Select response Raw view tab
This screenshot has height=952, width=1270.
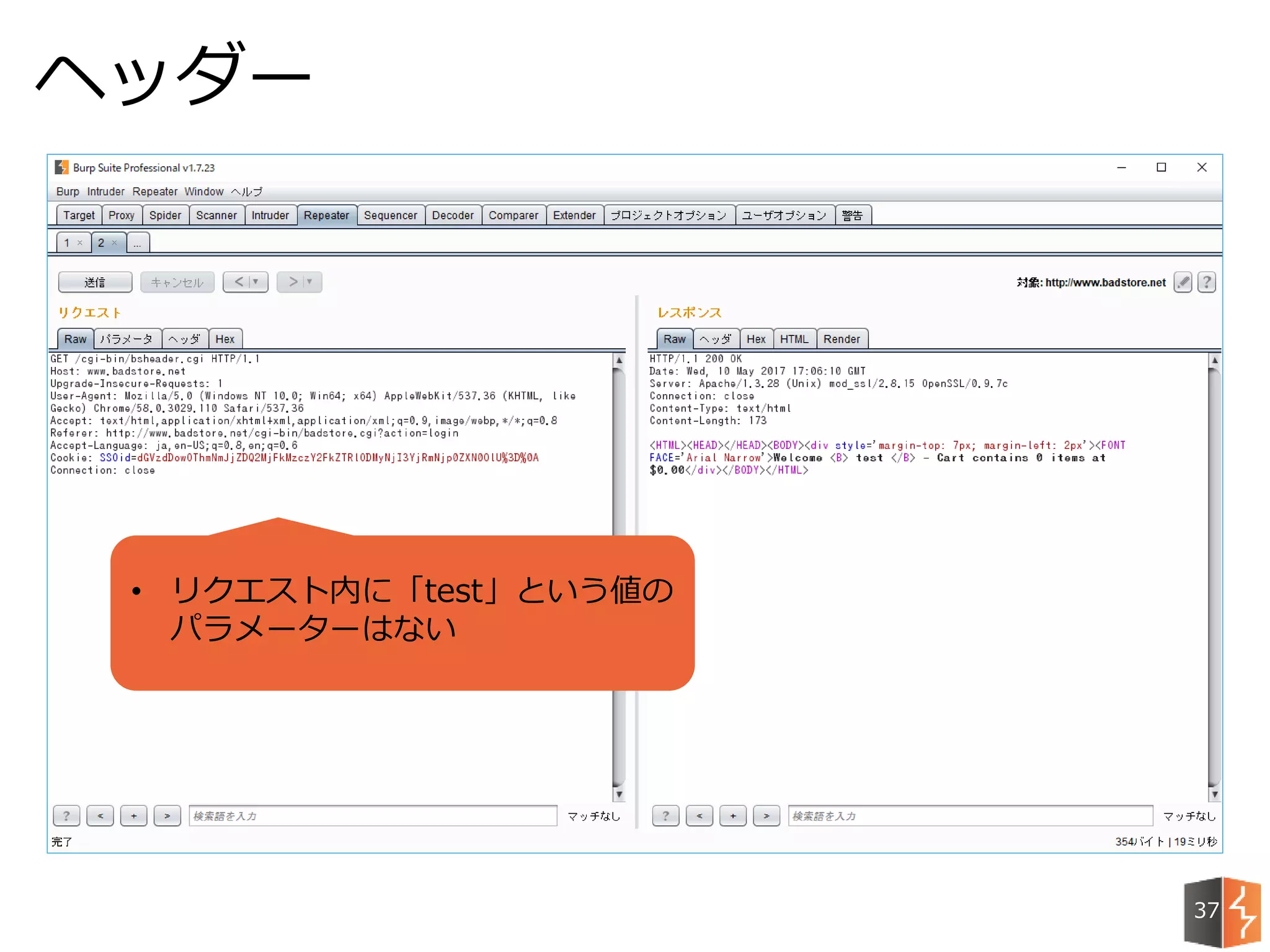click(675, 339)
